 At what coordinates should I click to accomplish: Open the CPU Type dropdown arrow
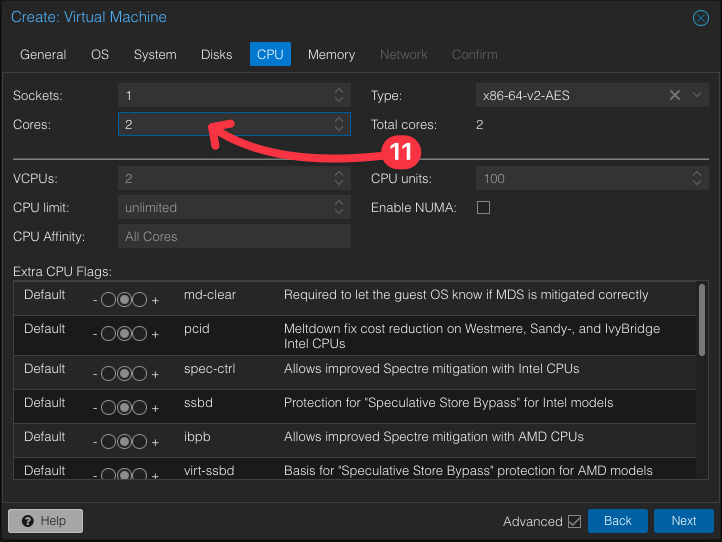click(697, 95)
